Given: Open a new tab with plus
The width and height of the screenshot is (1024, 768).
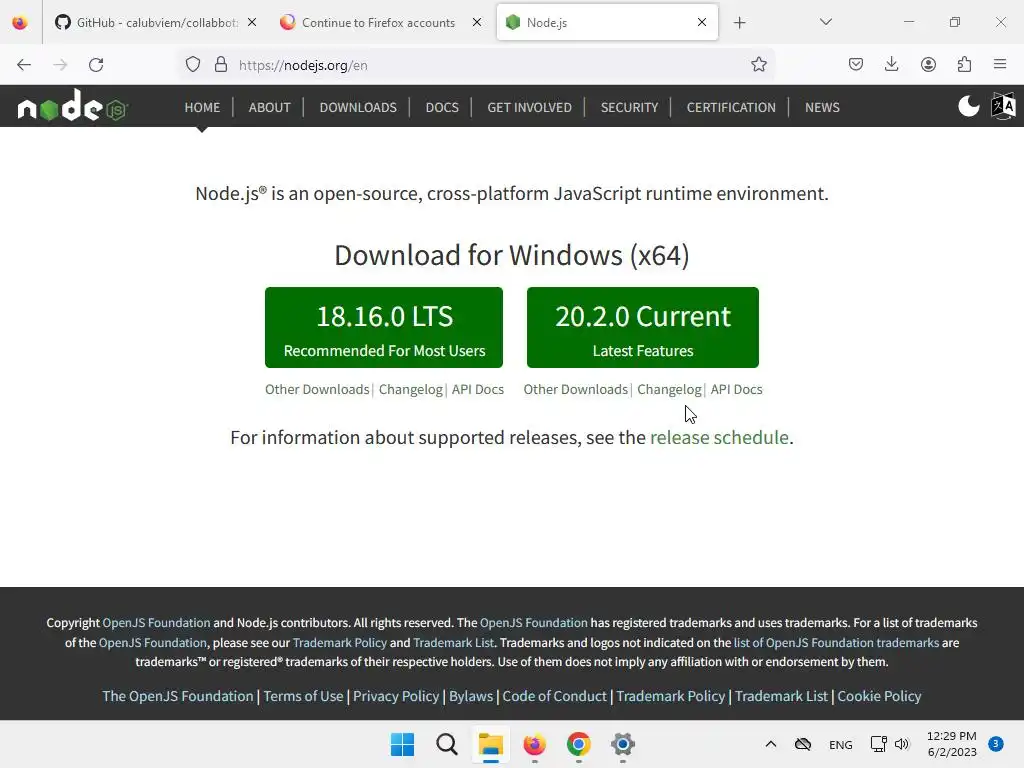Looking at the screenshot, I should point(739,23).
